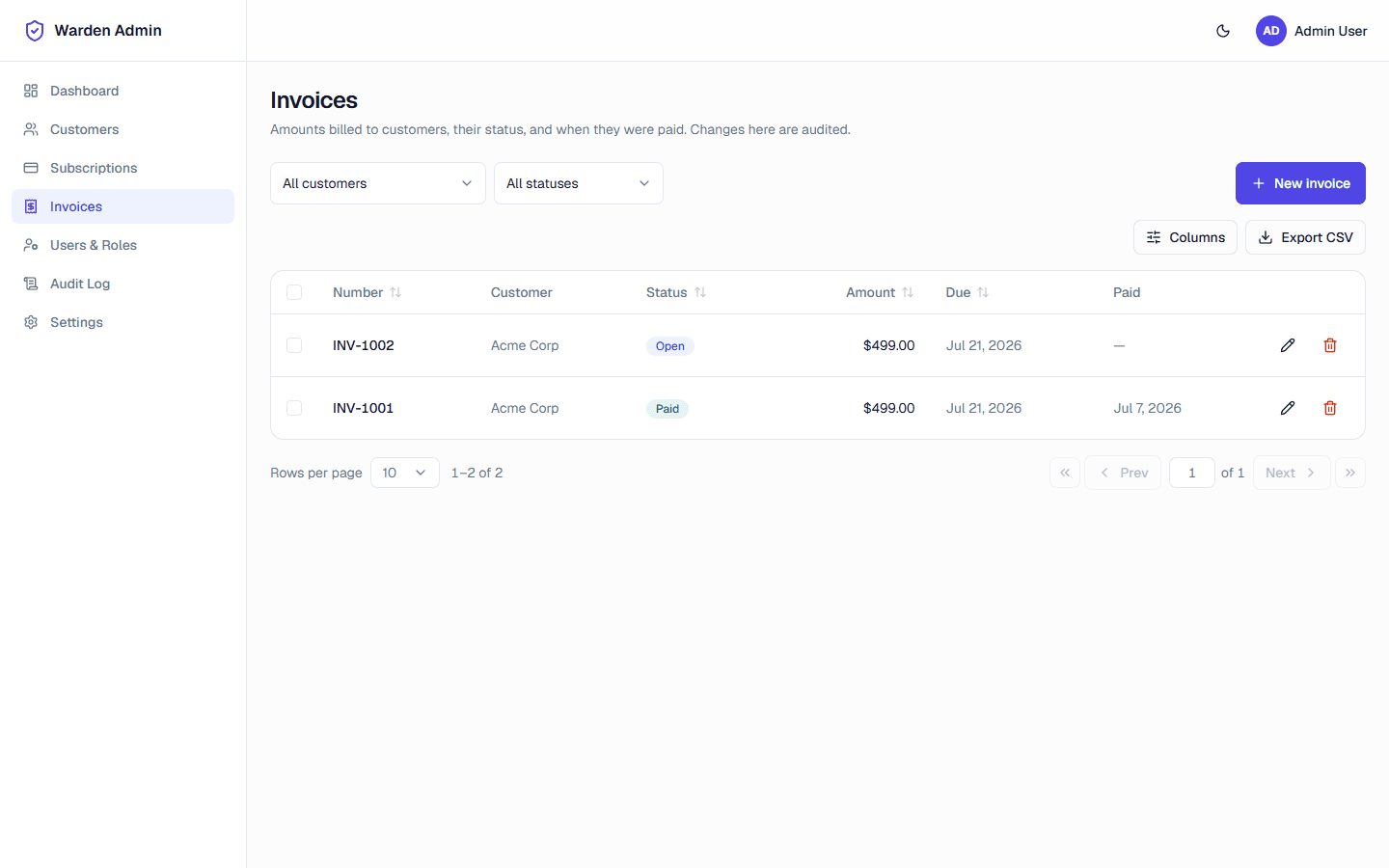Edit invoice INV-1001 with pencil icon
The image size is (1389, 868).
point(1288,408)
